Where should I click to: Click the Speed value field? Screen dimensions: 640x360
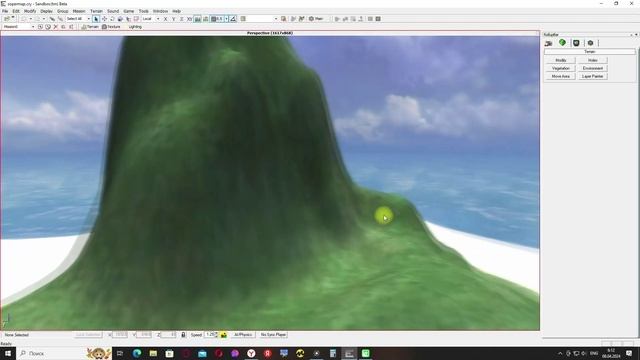point(210,335)
